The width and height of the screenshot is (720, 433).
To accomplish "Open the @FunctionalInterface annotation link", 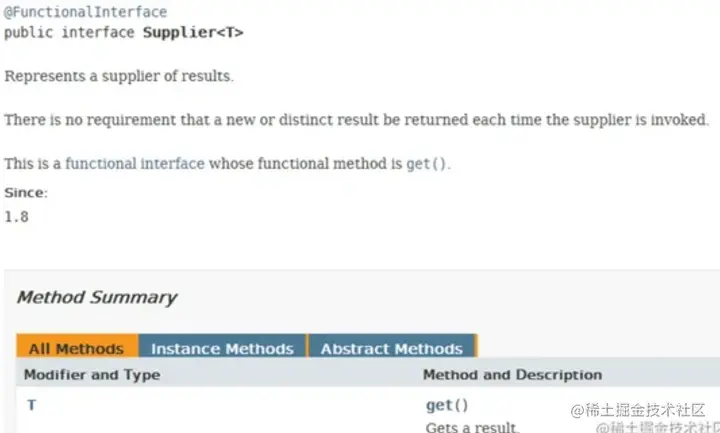I will (x=85, y=12).
